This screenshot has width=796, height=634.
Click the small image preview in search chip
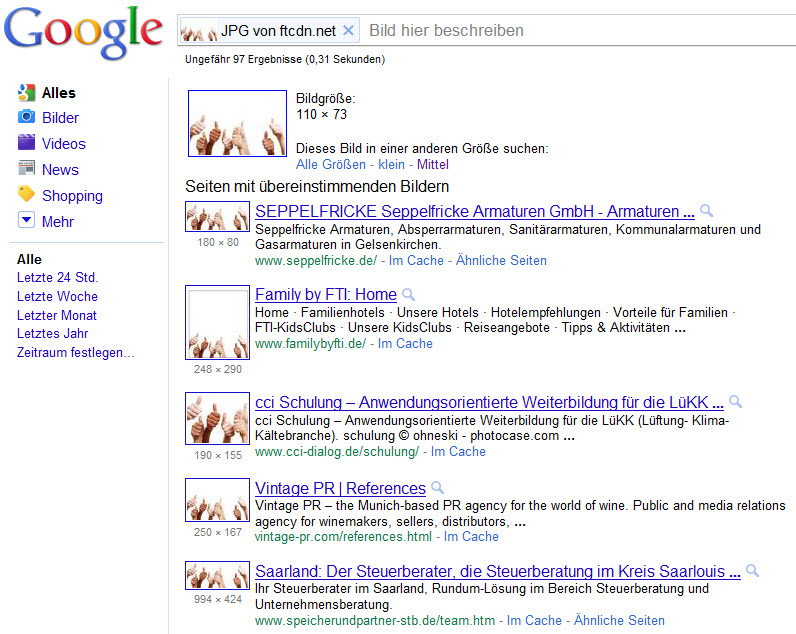(x=200, y=32)
